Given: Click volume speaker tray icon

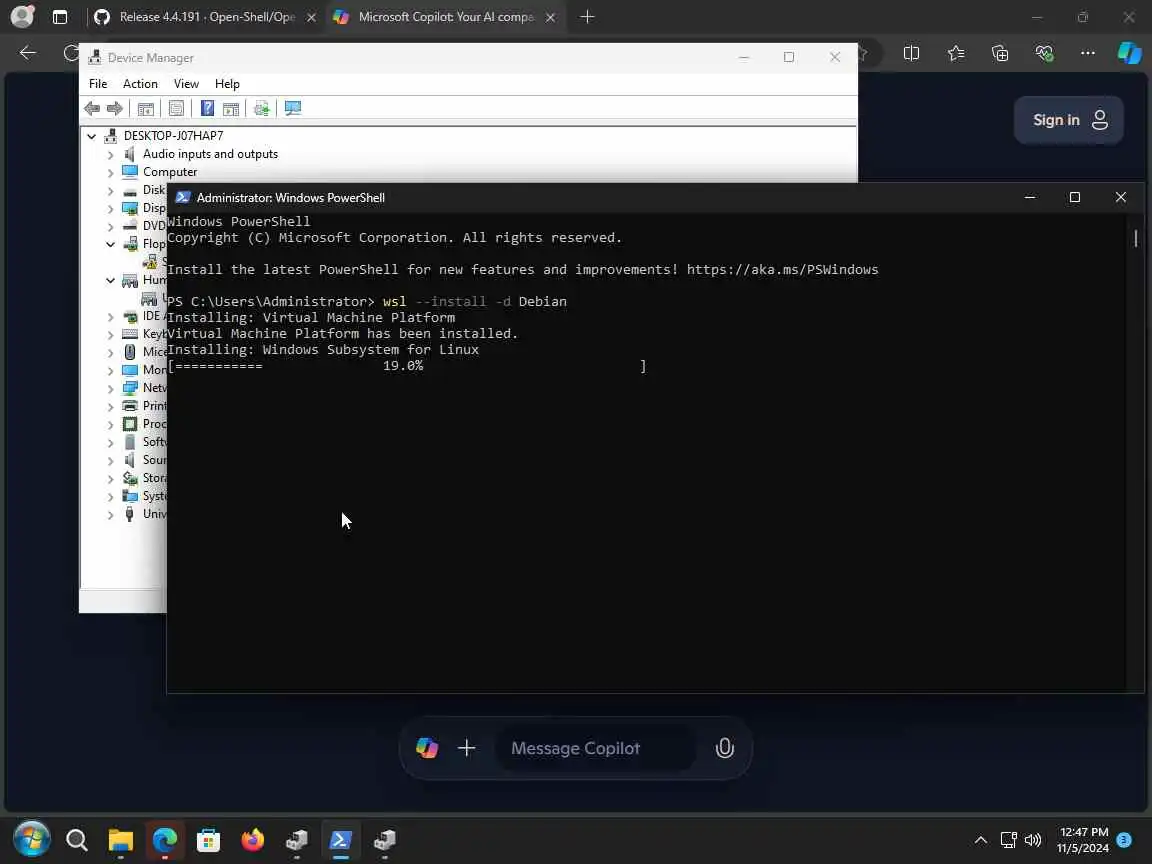Looking at the screenshot, I should (1033, 840).
